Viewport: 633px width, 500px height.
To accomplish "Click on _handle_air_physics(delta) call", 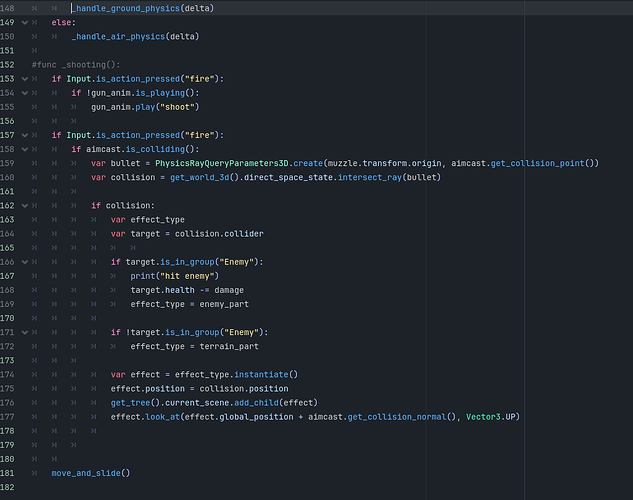I will point(135,36).
